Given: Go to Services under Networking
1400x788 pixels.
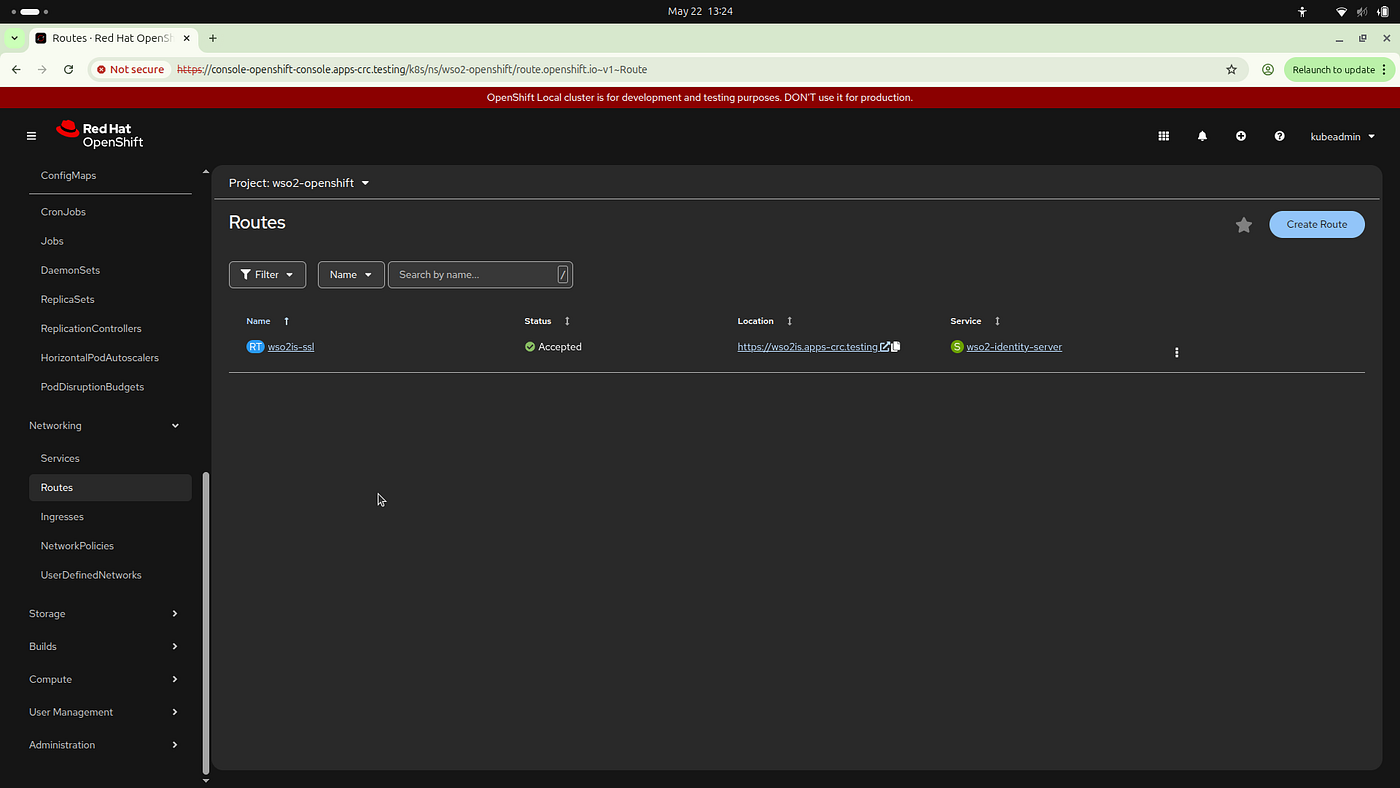Looking at the screenshot, I should click(60, 459).
